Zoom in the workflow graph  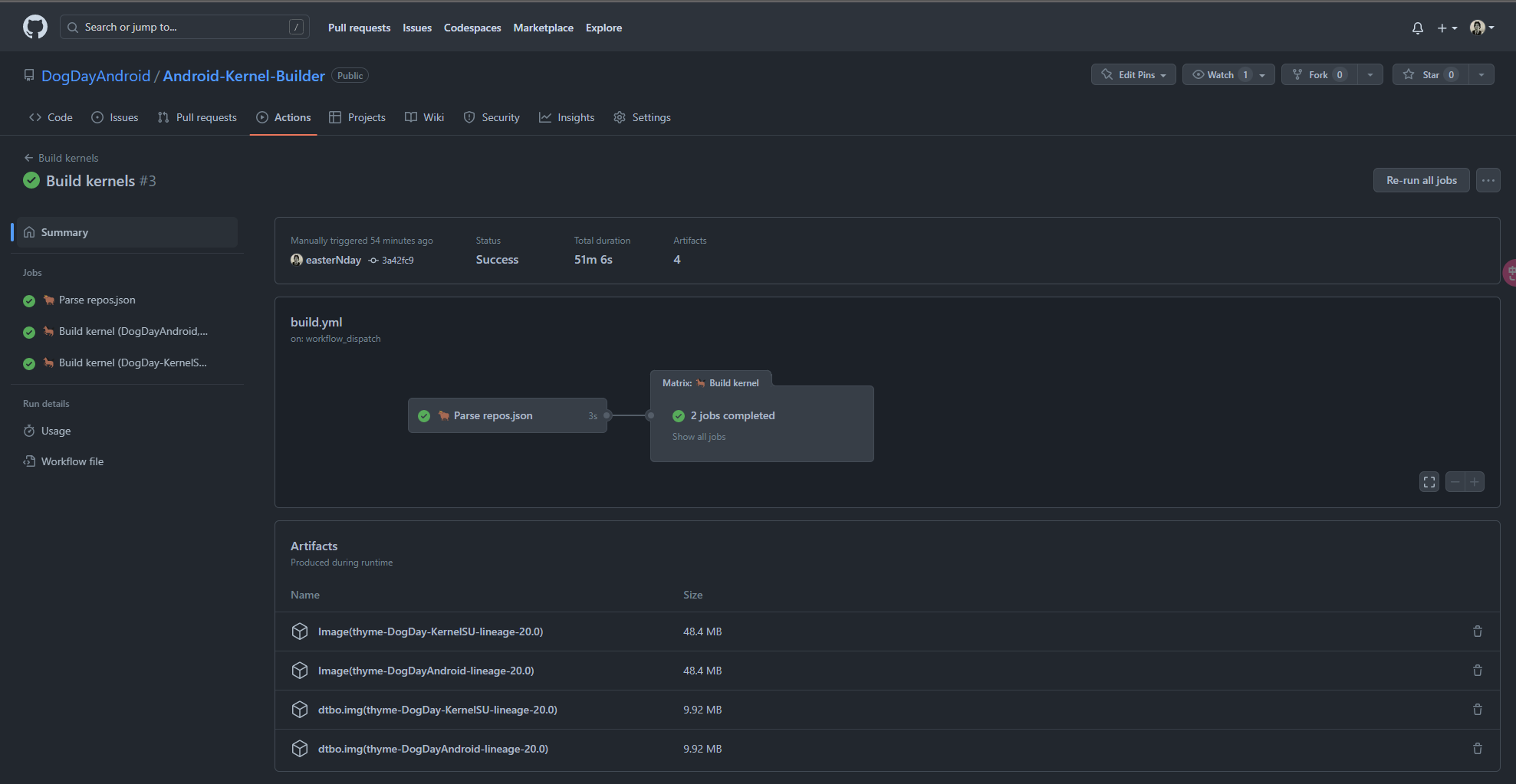1475,482
